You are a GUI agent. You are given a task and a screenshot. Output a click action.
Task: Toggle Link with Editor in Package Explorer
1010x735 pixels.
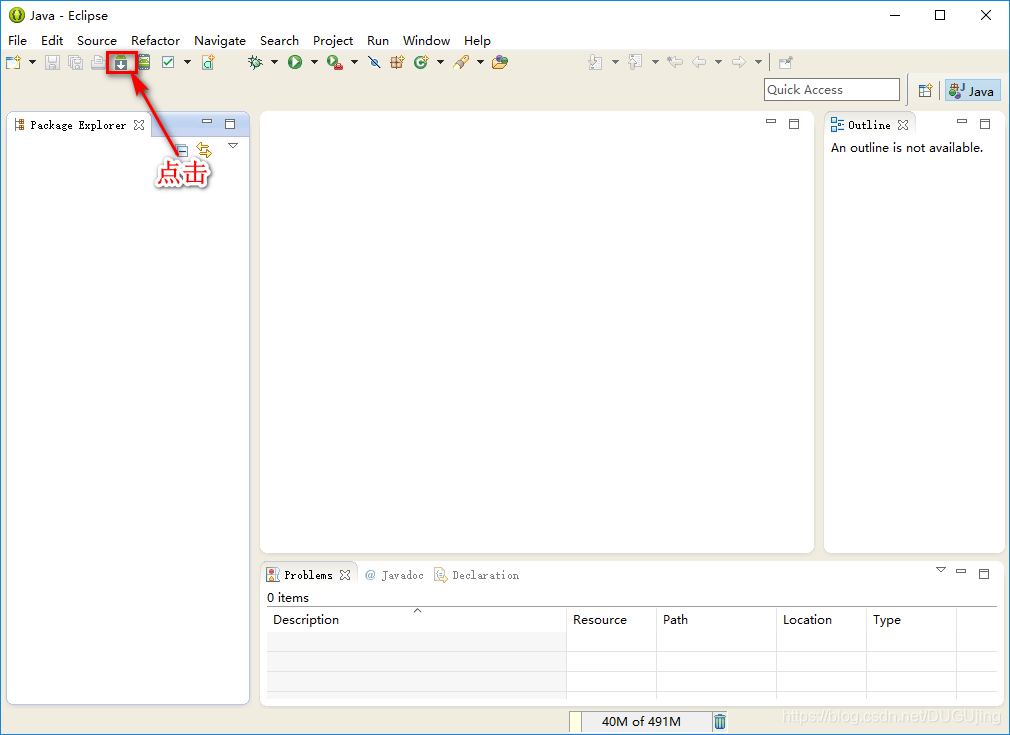tap(204, 150)
